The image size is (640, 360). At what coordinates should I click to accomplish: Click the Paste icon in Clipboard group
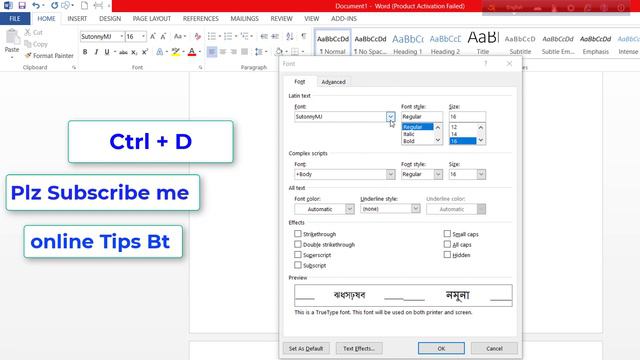click(12, 37)
